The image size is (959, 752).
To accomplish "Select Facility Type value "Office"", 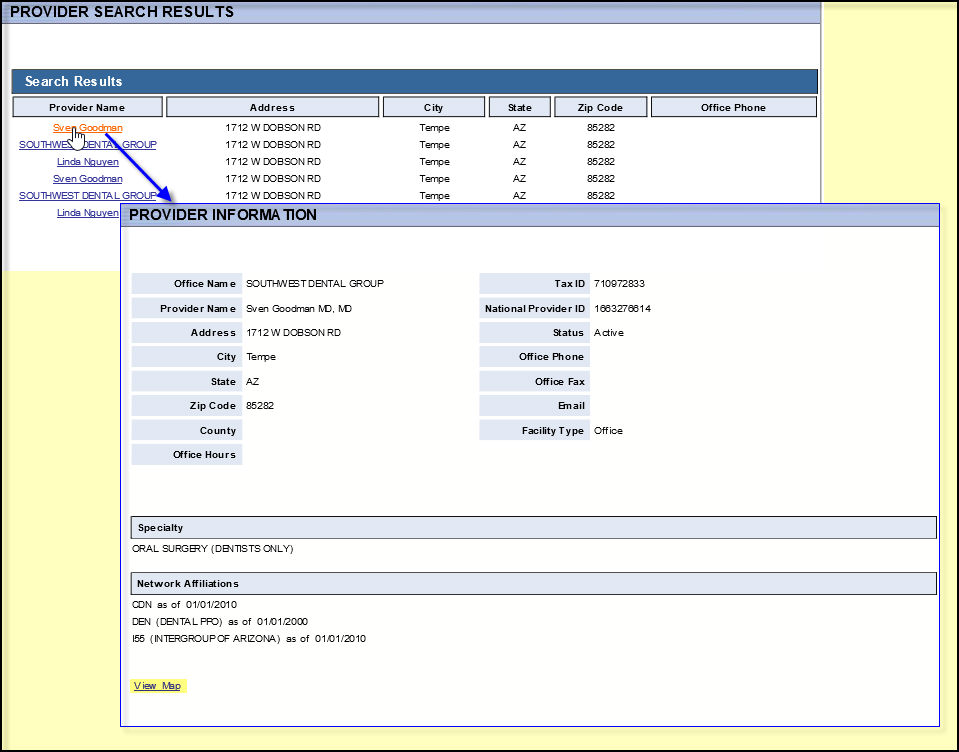I will click(609, 430).
